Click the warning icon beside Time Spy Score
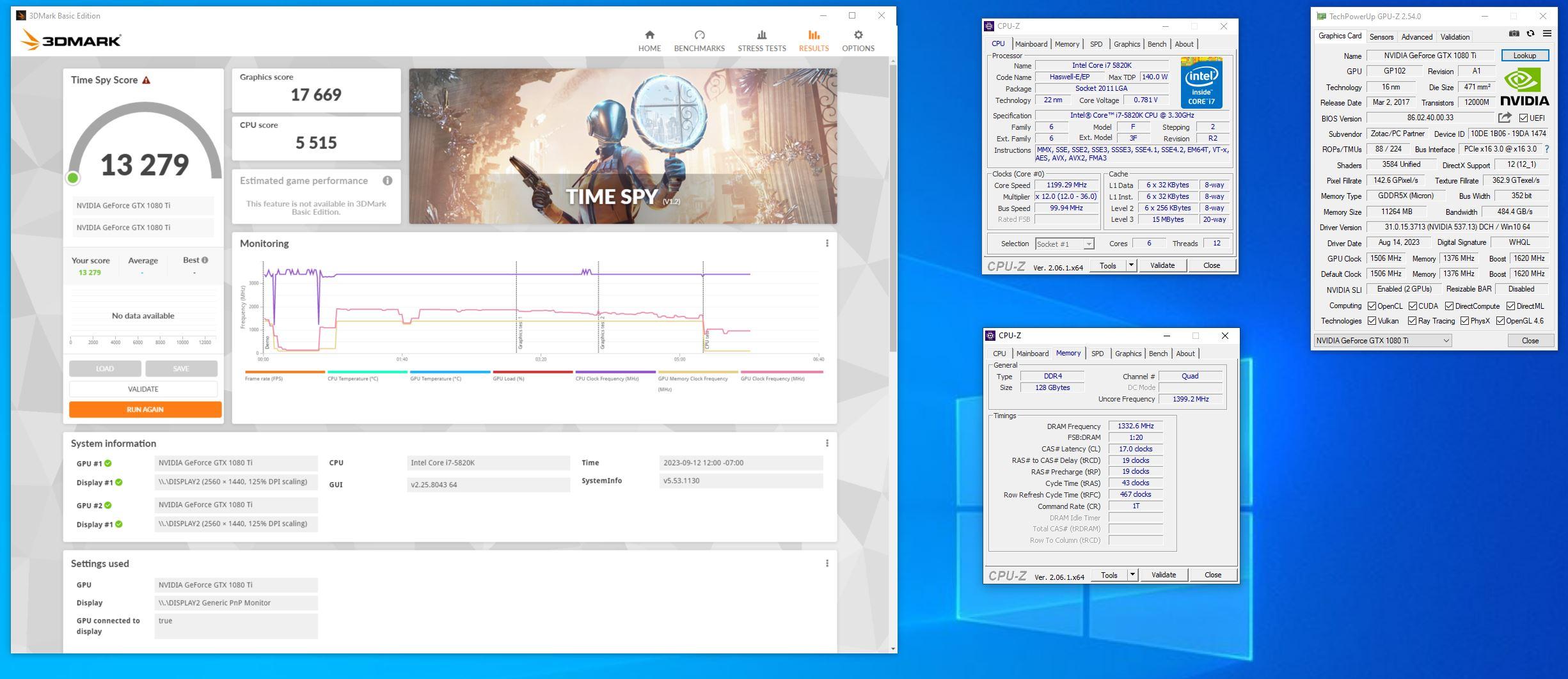Image resolution: width=1568 pixels, height=679 pixels. pos(147,80)
